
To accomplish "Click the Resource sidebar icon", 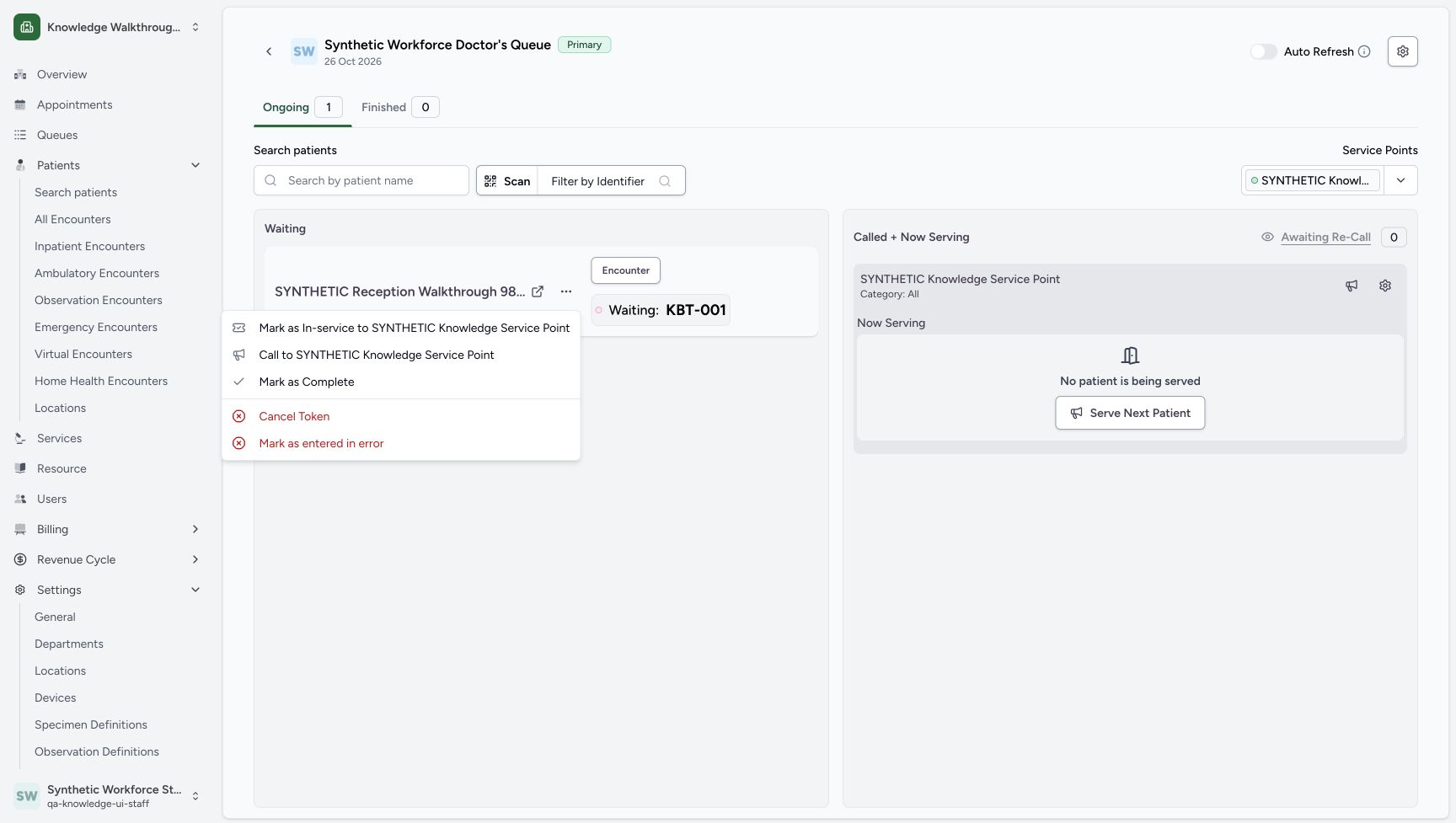I will [20, 468].
